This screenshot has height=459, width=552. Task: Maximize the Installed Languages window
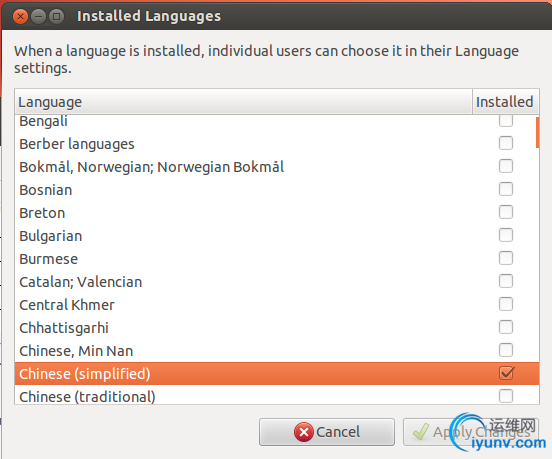pos(56,16)
